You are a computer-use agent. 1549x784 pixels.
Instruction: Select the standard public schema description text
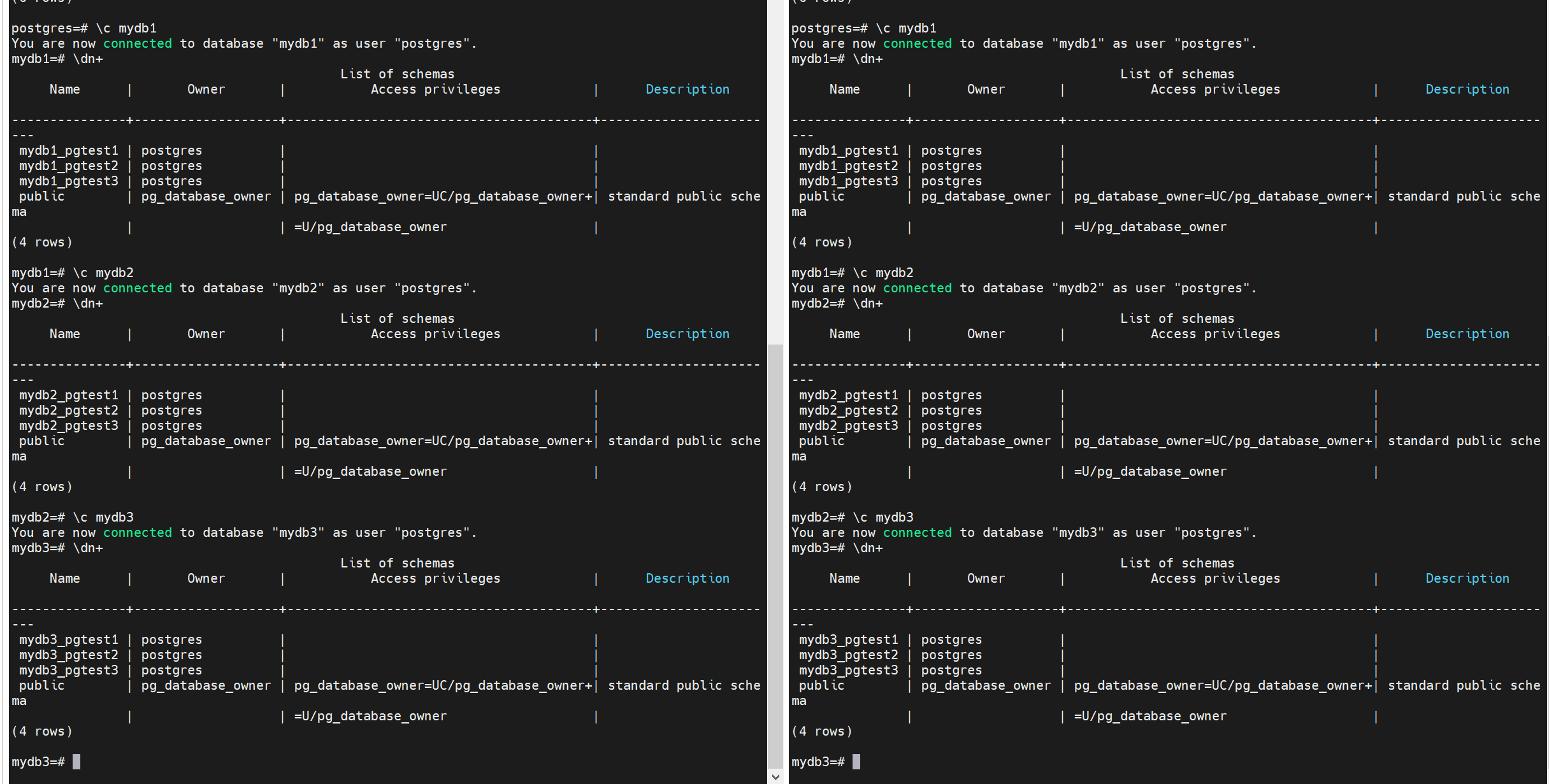point(684,196)
